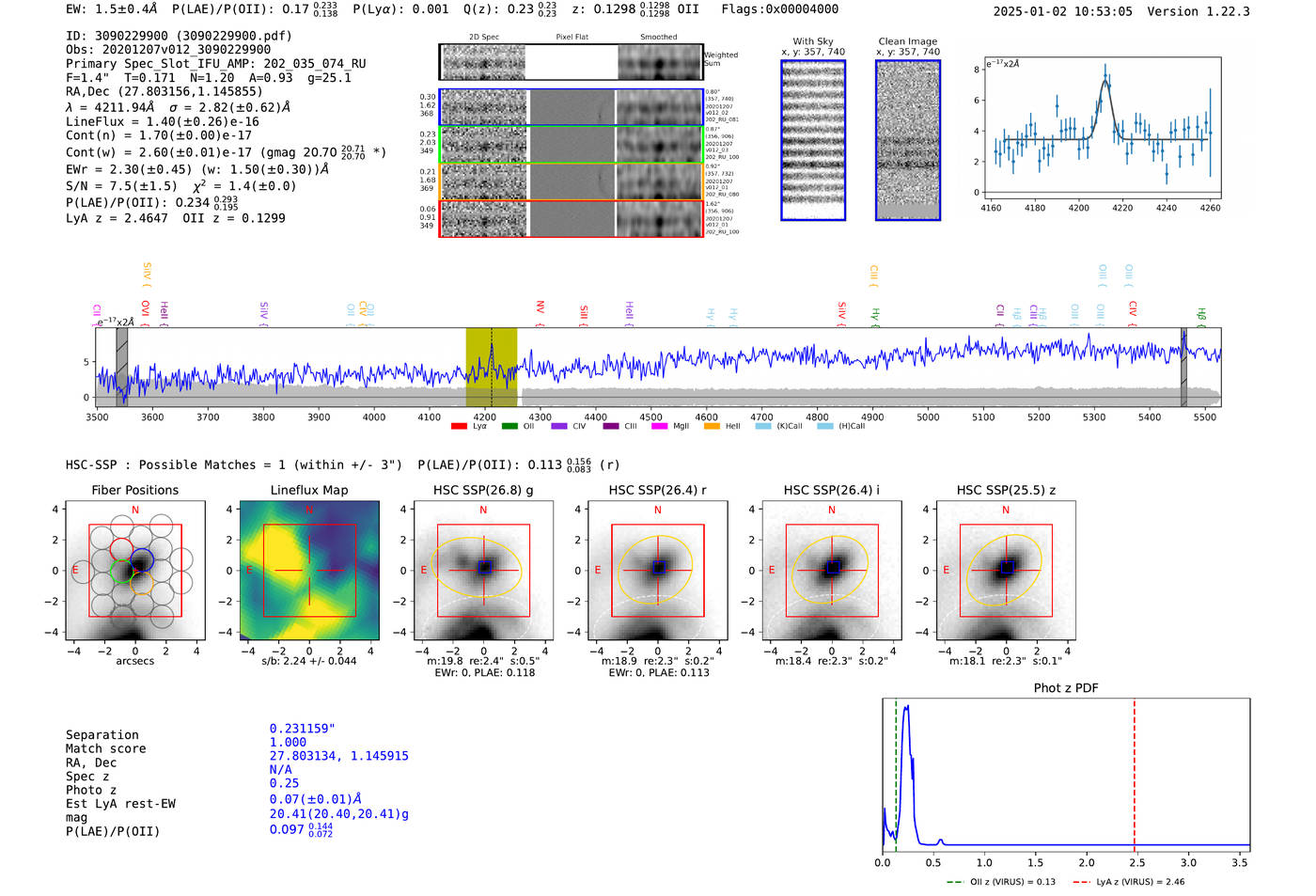Image resolution: width=1316 pixels, height=896 pixels.
Task: Click the CIV legend swatch below the spectrum
Action: pyautogui.click(x=559, y=426)
